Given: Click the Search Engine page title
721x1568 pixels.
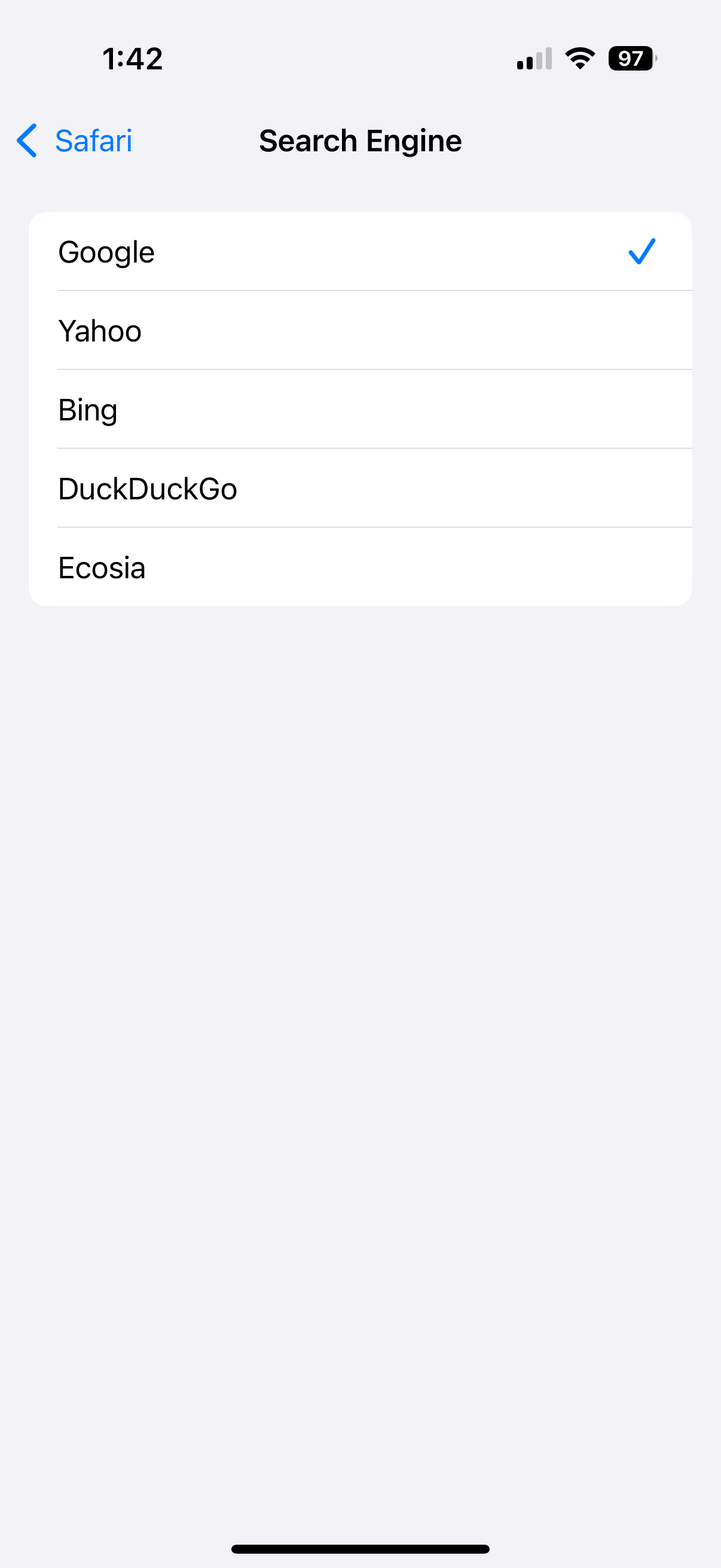Looking at the screenshot, I should (360, 141).
